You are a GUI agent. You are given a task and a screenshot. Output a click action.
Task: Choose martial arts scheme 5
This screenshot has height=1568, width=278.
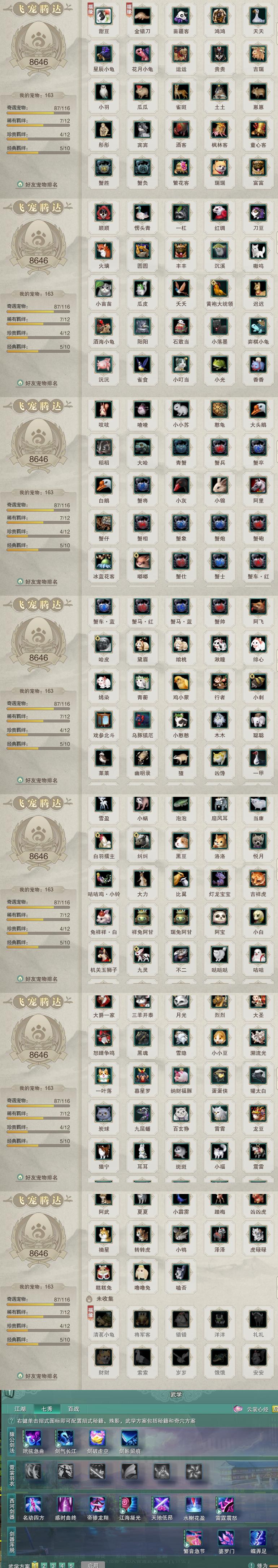pyautogui.click(x=71, y=1564)
